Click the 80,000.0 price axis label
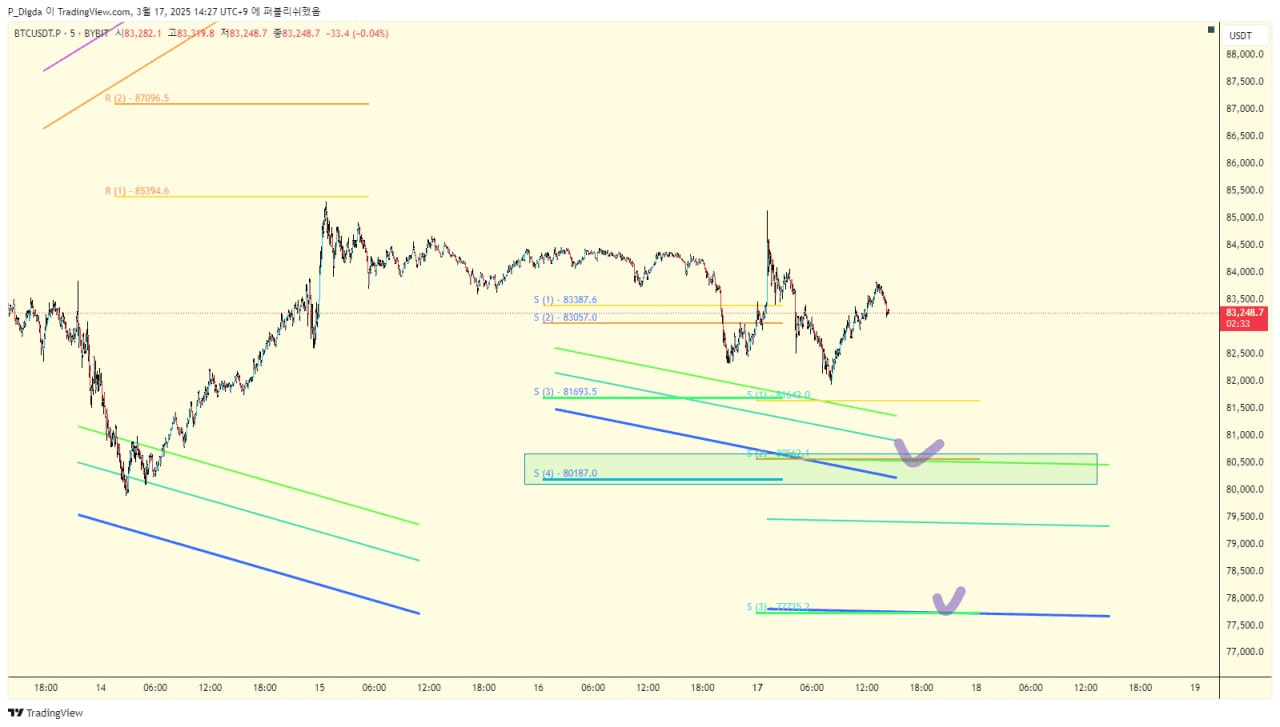Viewport: 1280px width, 727px height. click(1245, 489)
